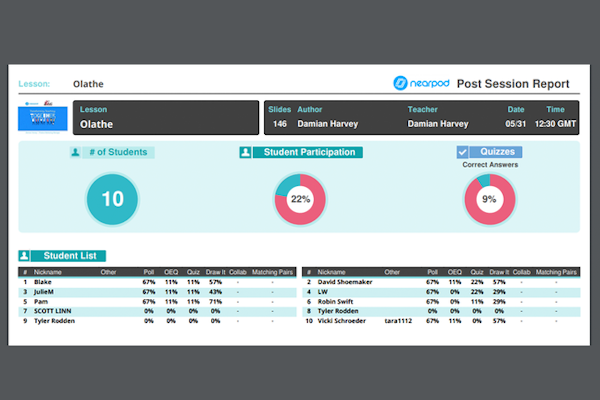Select the Student Participation header label

pos(307,153)
